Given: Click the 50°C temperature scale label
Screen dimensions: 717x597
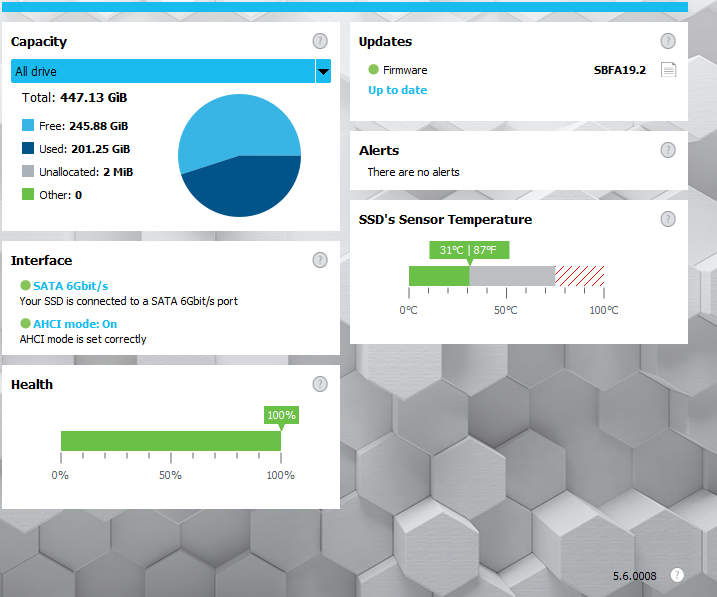Looking at the screenshot, I should coord(506,310).
